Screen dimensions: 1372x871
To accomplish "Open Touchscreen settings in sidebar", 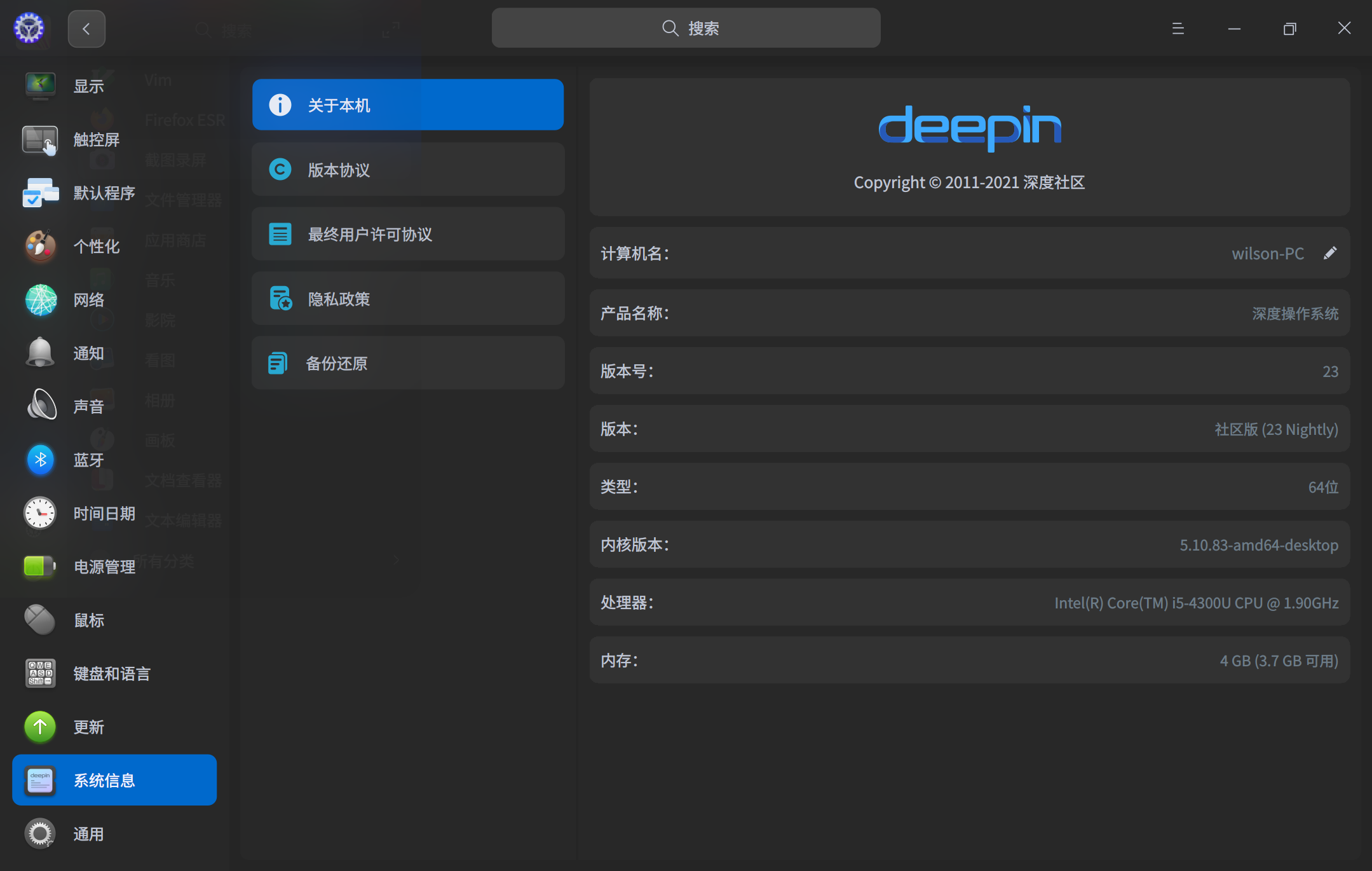I will (x=96, y=139).
